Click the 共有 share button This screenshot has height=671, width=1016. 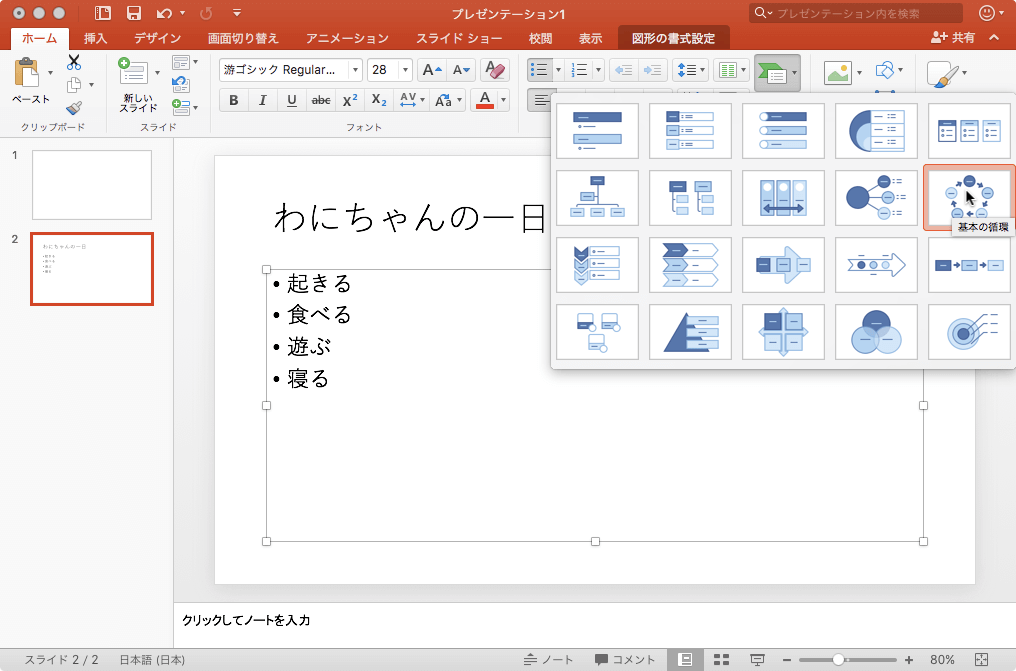953,37
